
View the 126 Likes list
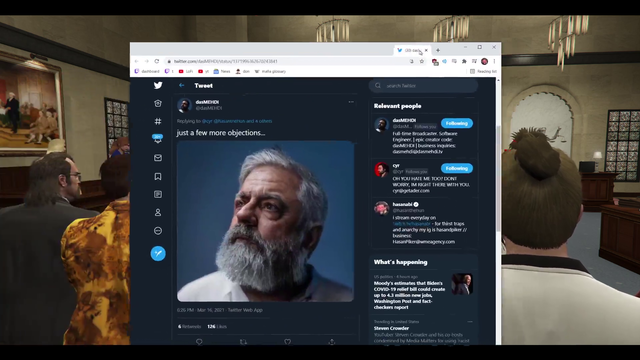pos(217,327)
